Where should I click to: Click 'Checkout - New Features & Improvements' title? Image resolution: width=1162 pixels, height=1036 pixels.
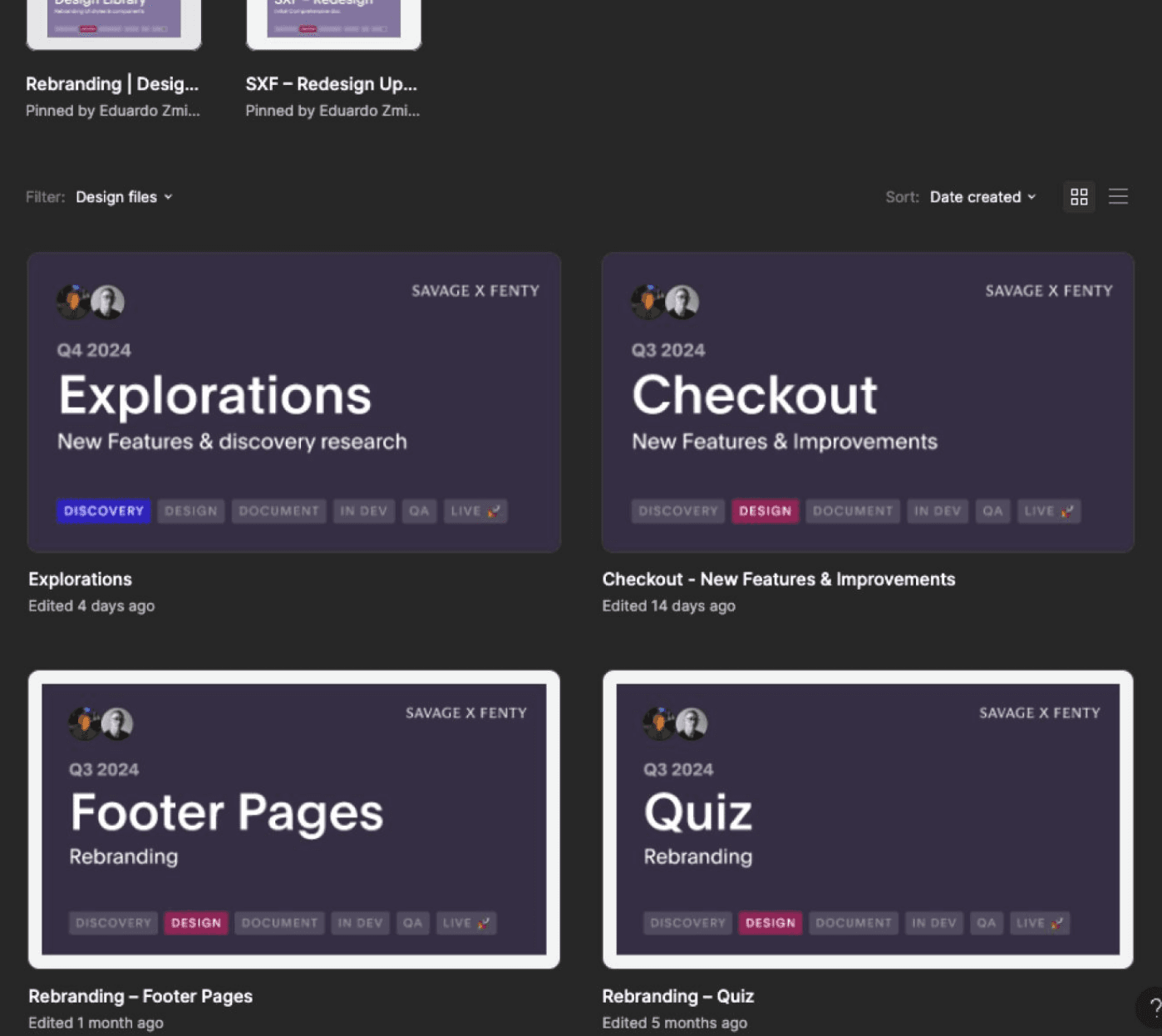pos(779,580)
